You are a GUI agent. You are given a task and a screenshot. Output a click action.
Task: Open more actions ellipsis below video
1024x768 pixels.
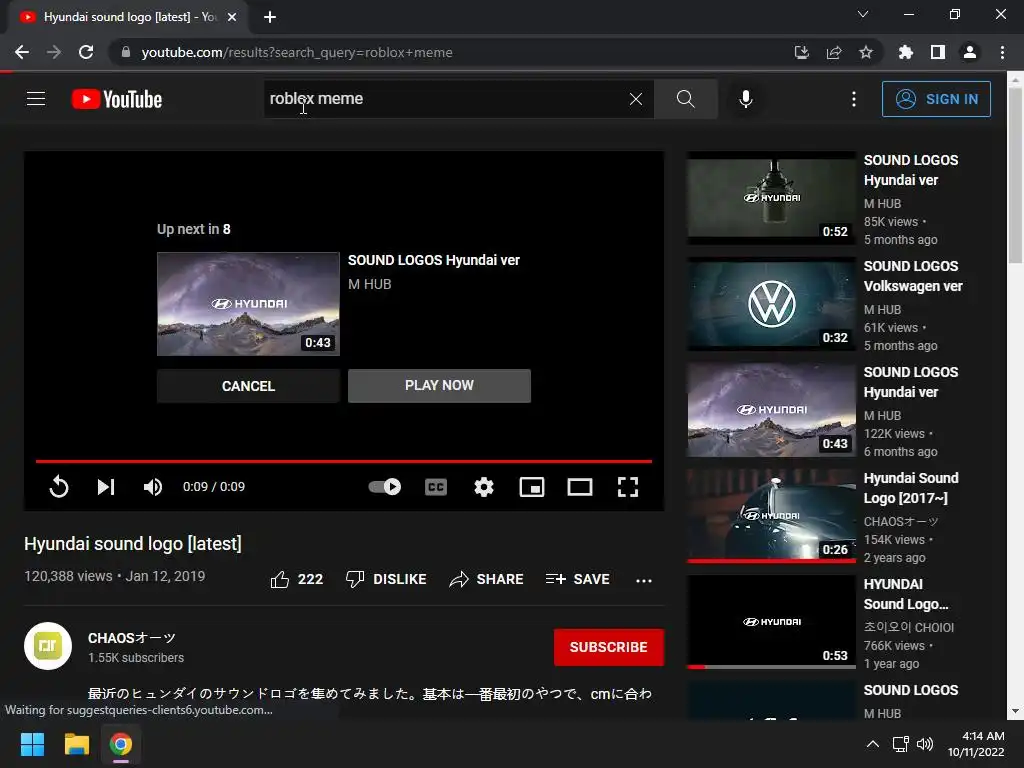(644, 580)
